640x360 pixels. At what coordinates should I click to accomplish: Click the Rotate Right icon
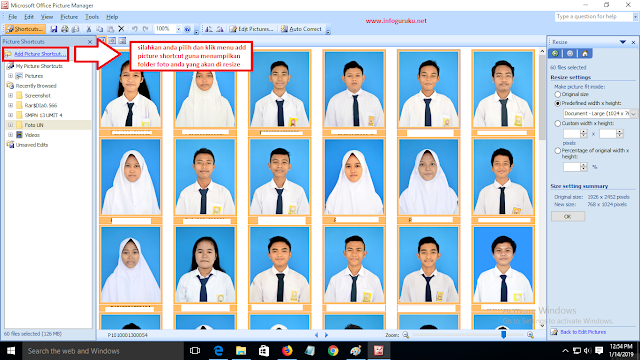pyautogui.click(x=220, y=29)
